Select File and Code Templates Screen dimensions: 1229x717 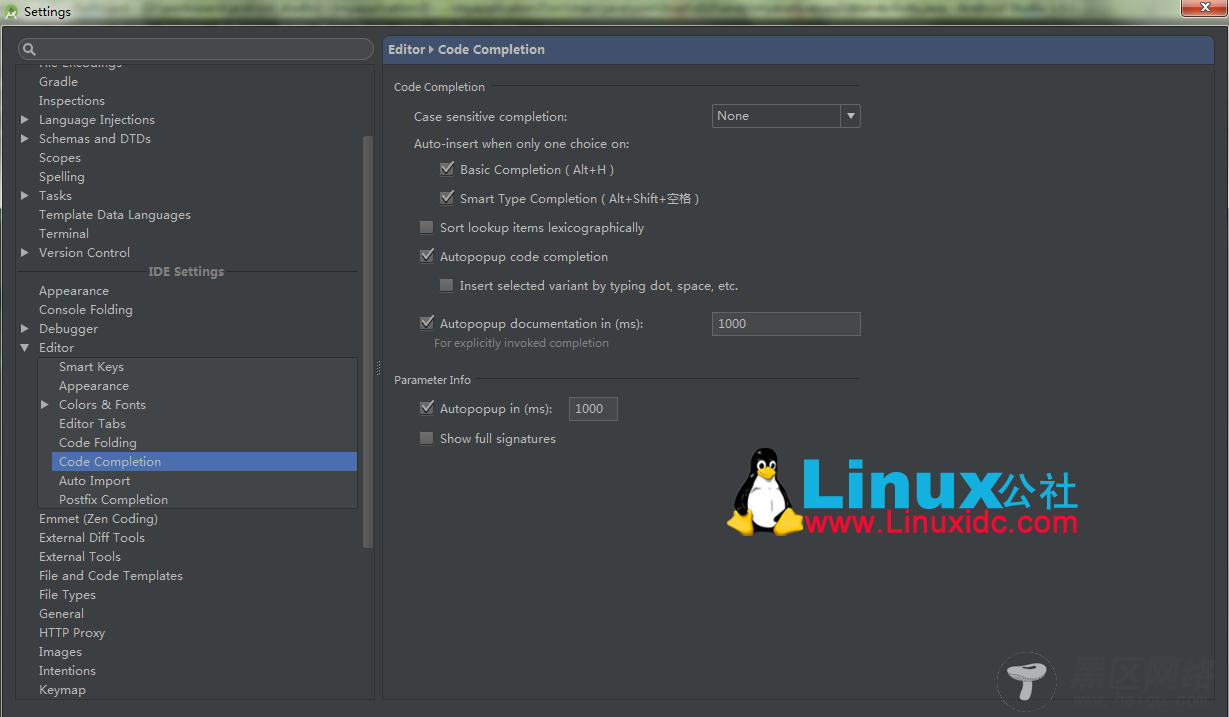coord(111,576)
